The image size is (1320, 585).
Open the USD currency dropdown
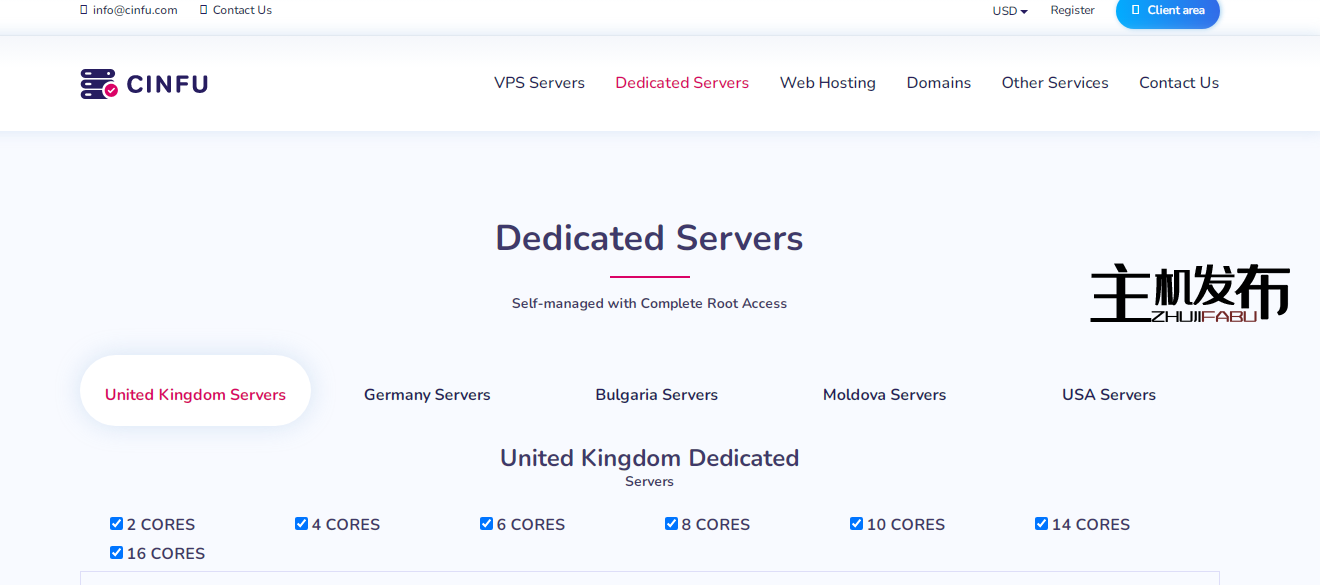1010,11
